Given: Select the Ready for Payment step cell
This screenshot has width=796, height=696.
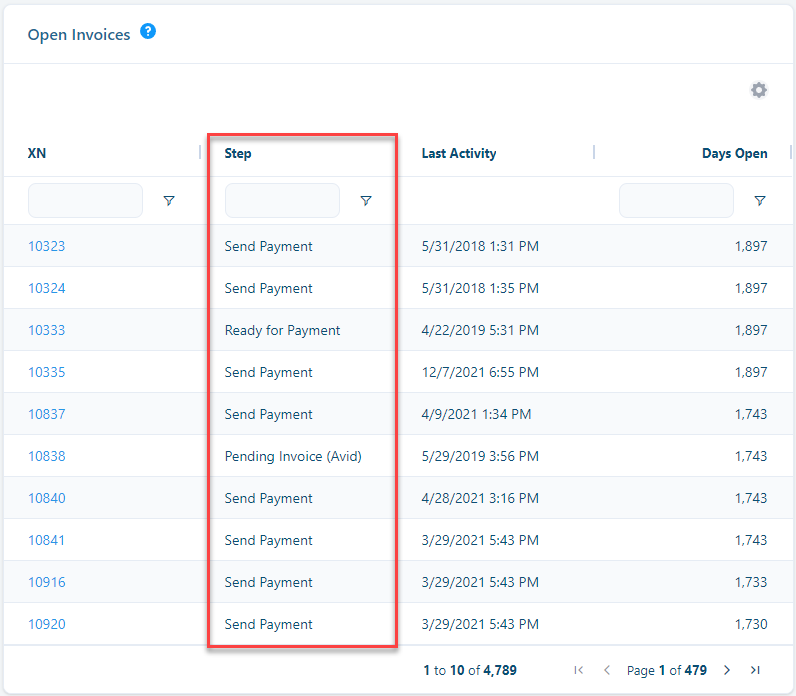Looking at the screenshot, I should [282, 330].
